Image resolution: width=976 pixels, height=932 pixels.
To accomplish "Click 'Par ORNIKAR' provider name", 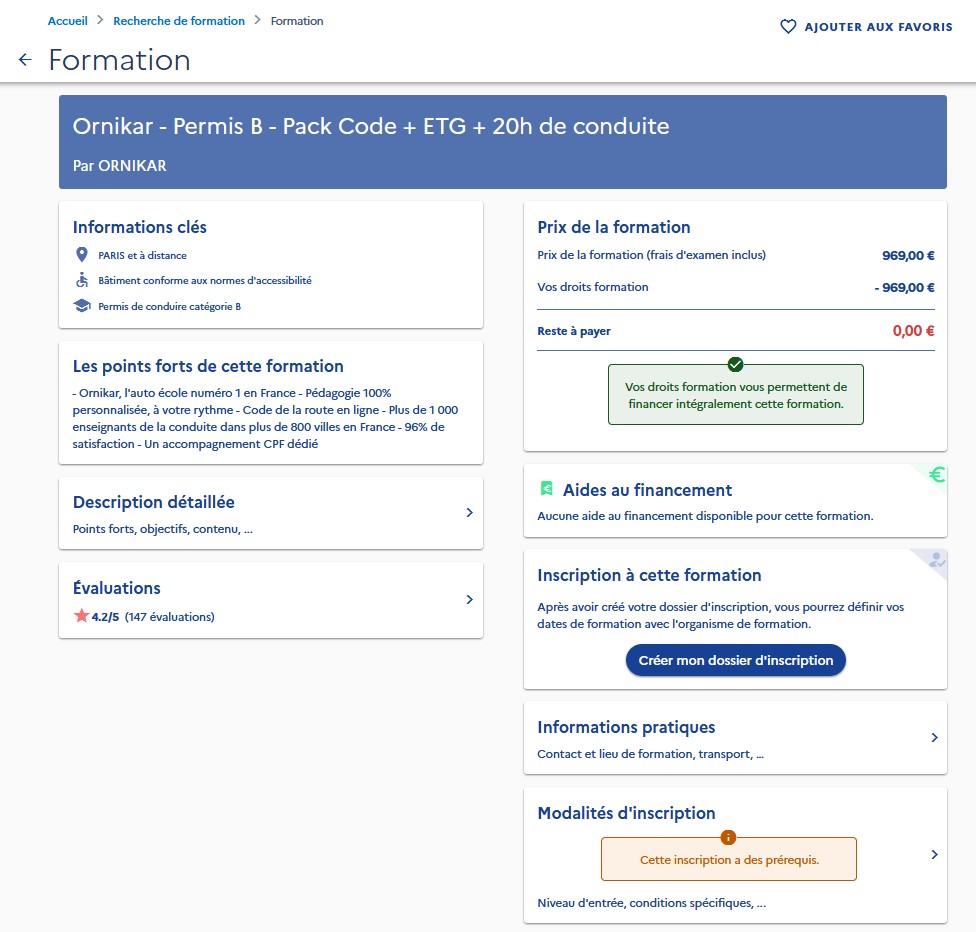I will click(120, 166).
